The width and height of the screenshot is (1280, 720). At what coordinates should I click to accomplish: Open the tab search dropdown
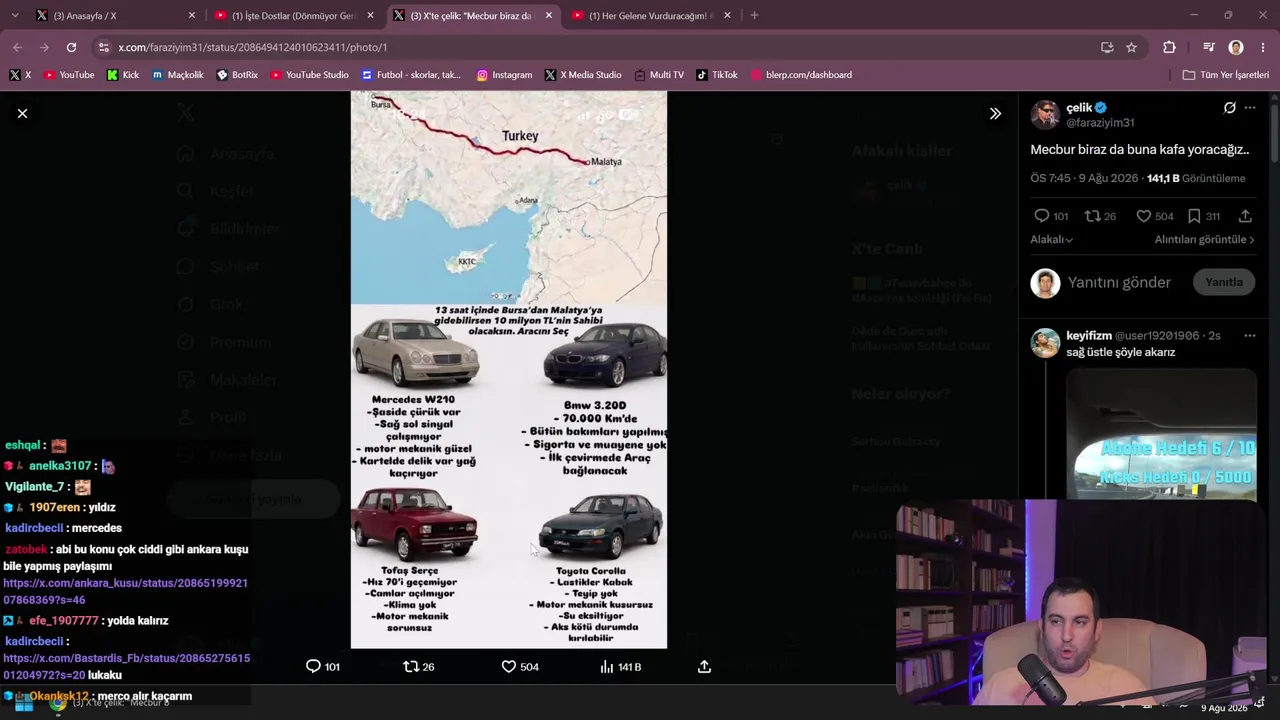pos(14,16)
